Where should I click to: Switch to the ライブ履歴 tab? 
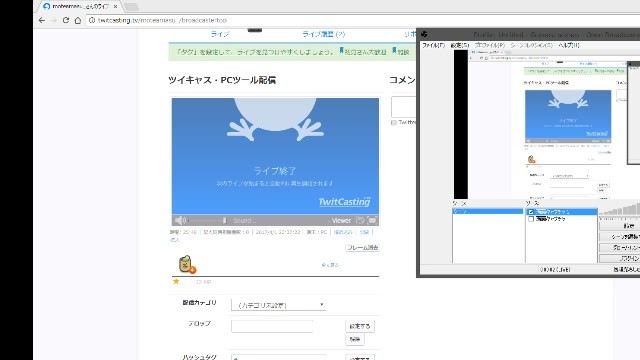tap(323, 34)
